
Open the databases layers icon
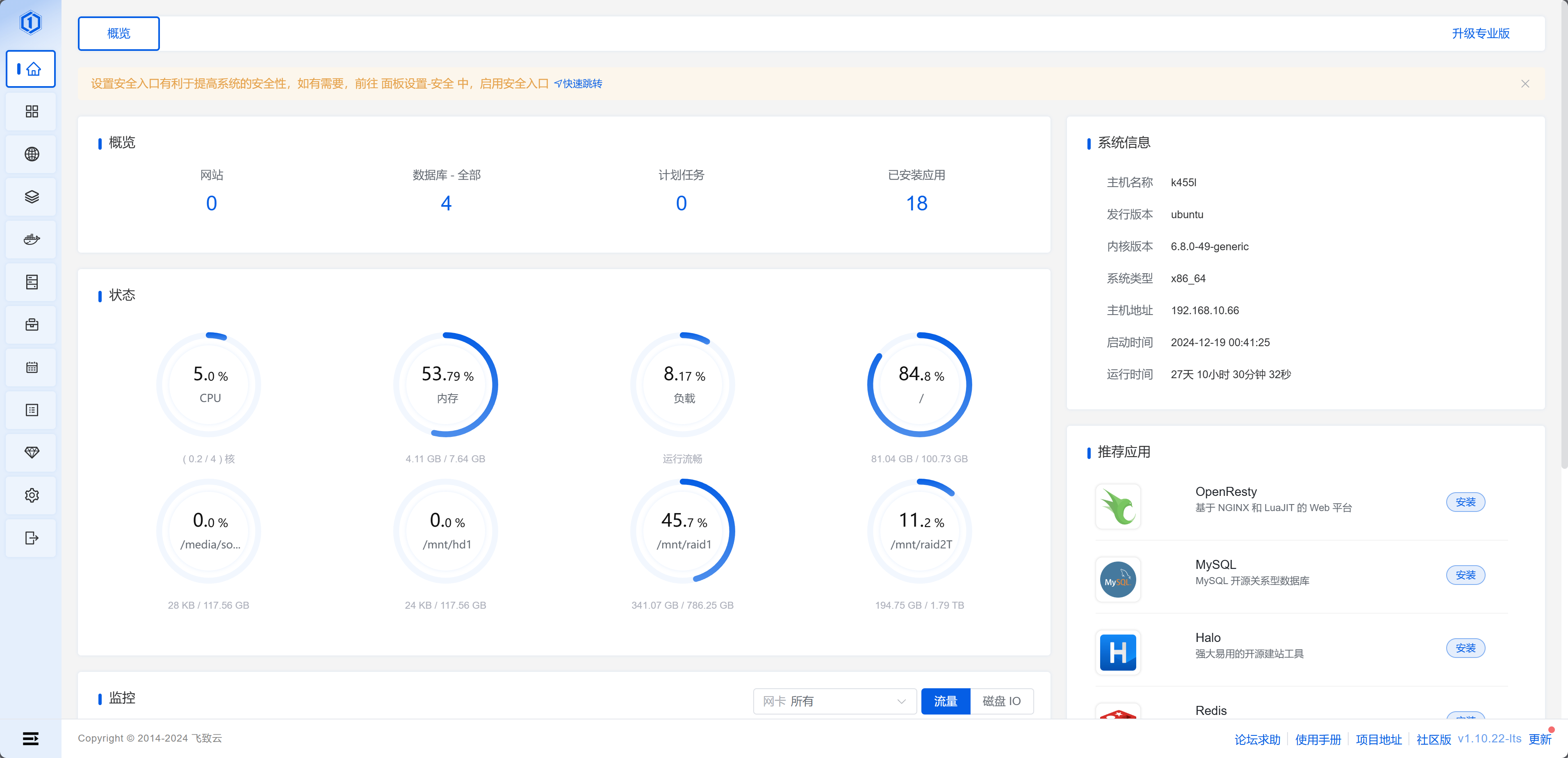tap(32, 196)
